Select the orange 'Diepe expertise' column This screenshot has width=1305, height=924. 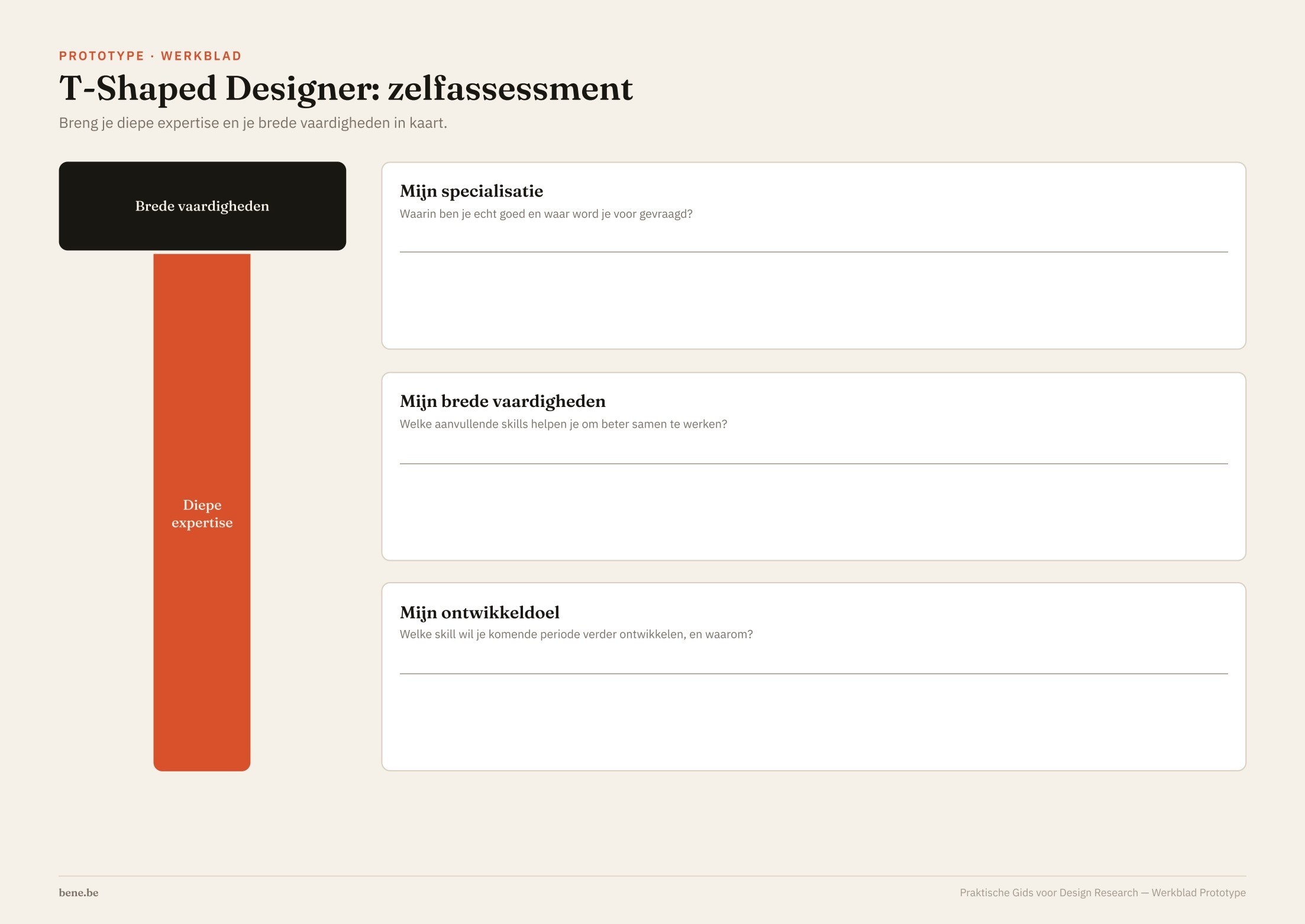(202, 512)
